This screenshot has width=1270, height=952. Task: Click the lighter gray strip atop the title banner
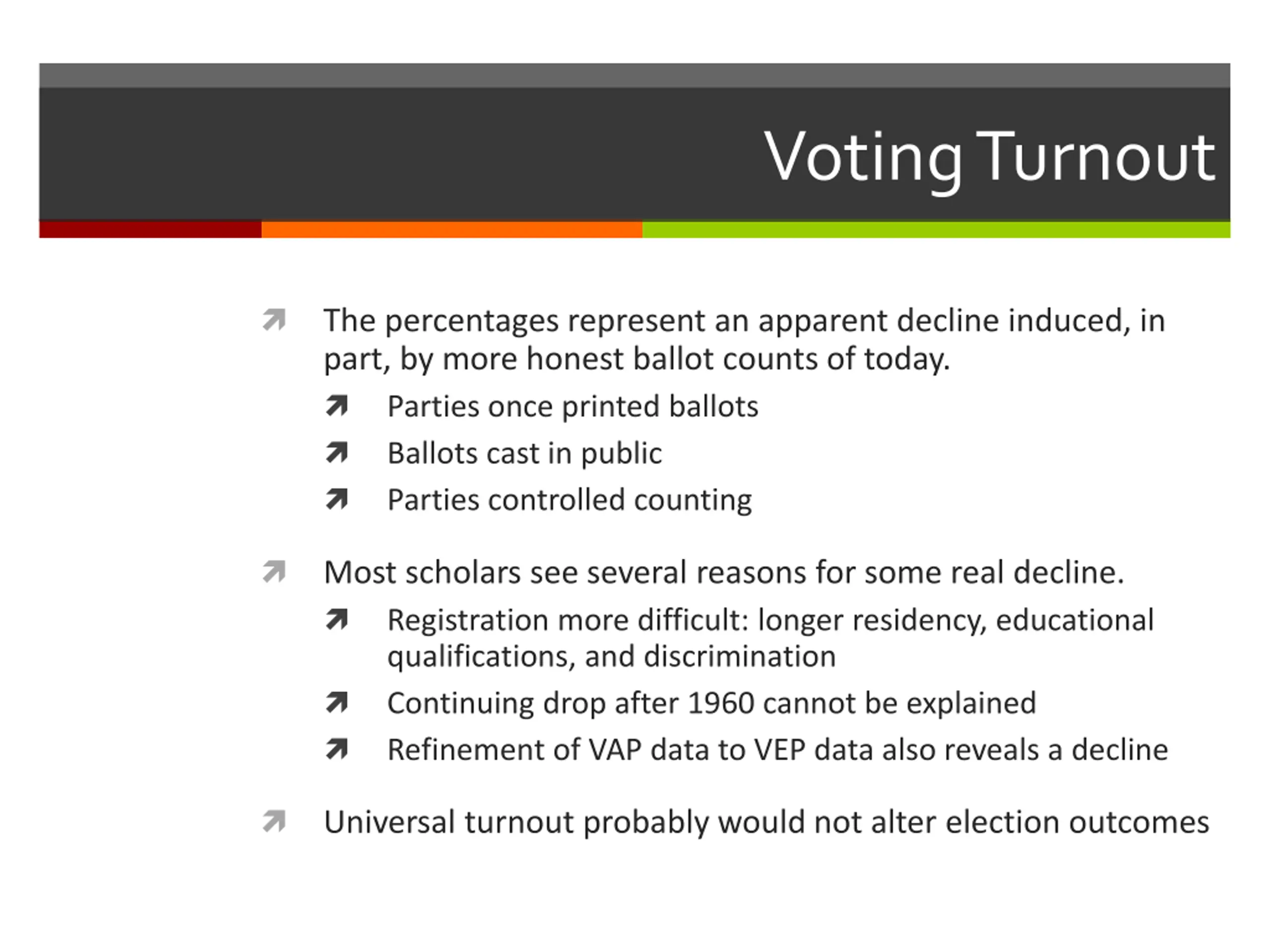pyautogui.click(x=635, y=75)
